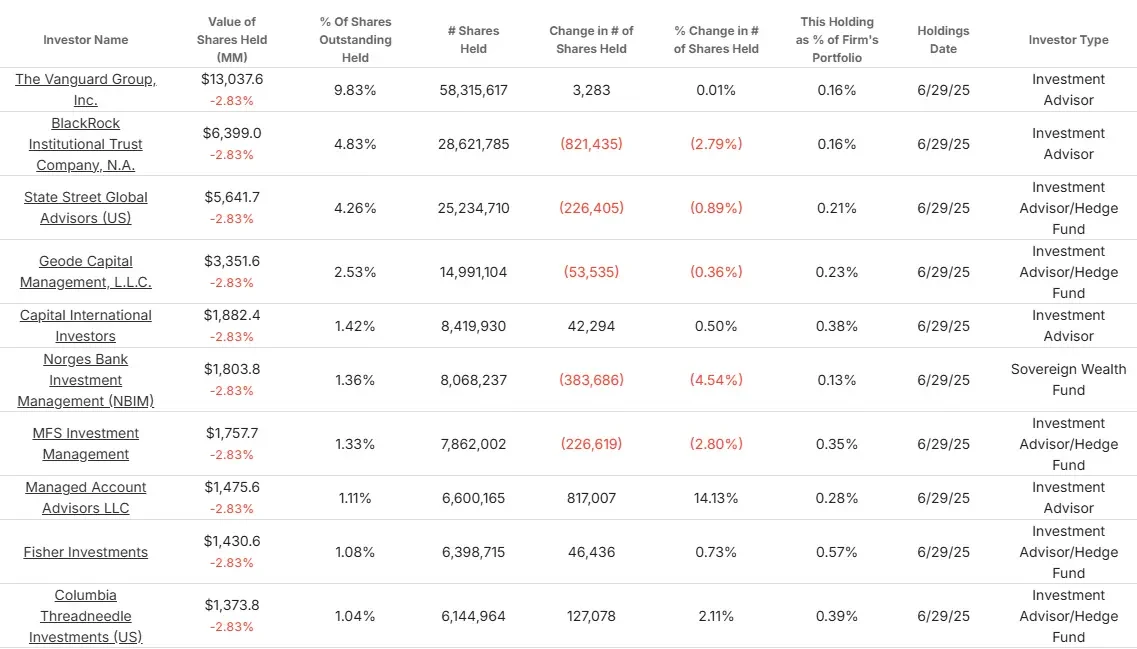
Task: Open BlackRock Institutional Trust Company link
Action: (x=86, y=144)
